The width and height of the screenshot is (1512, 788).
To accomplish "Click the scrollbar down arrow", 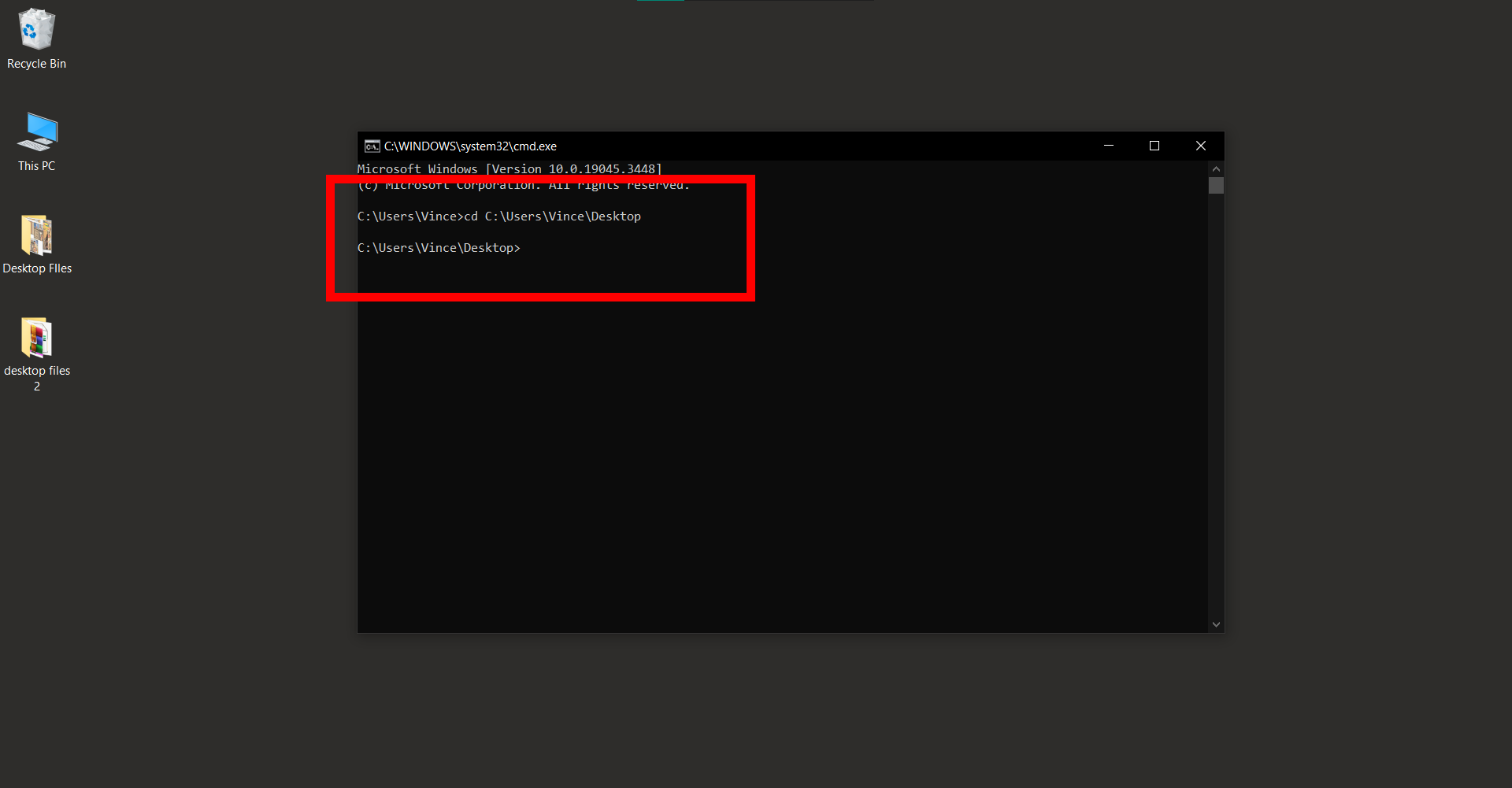I will tap(1215, 623).
